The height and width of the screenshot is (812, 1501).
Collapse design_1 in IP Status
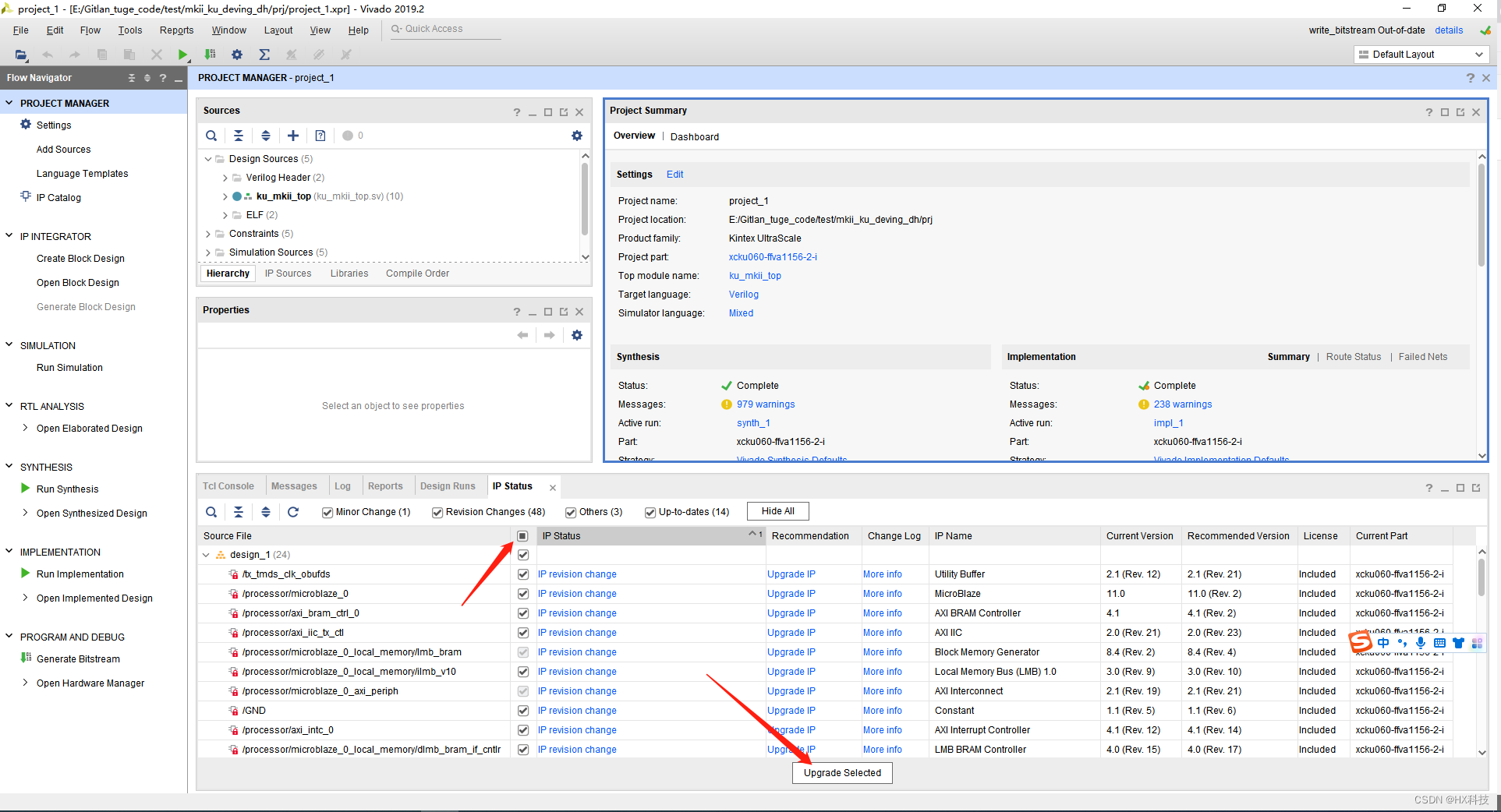pyautogui.click(x=206, y=555)
